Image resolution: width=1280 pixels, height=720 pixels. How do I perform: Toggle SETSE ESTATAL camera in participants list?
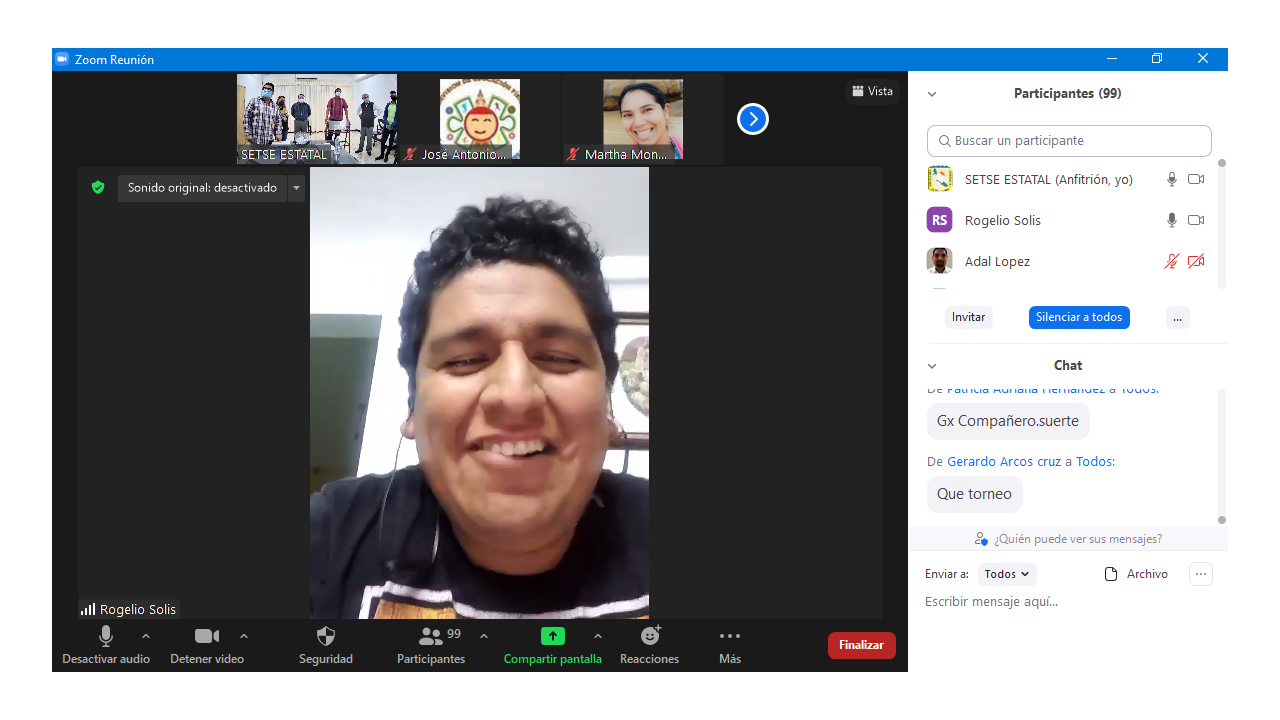pos(1196,179)
